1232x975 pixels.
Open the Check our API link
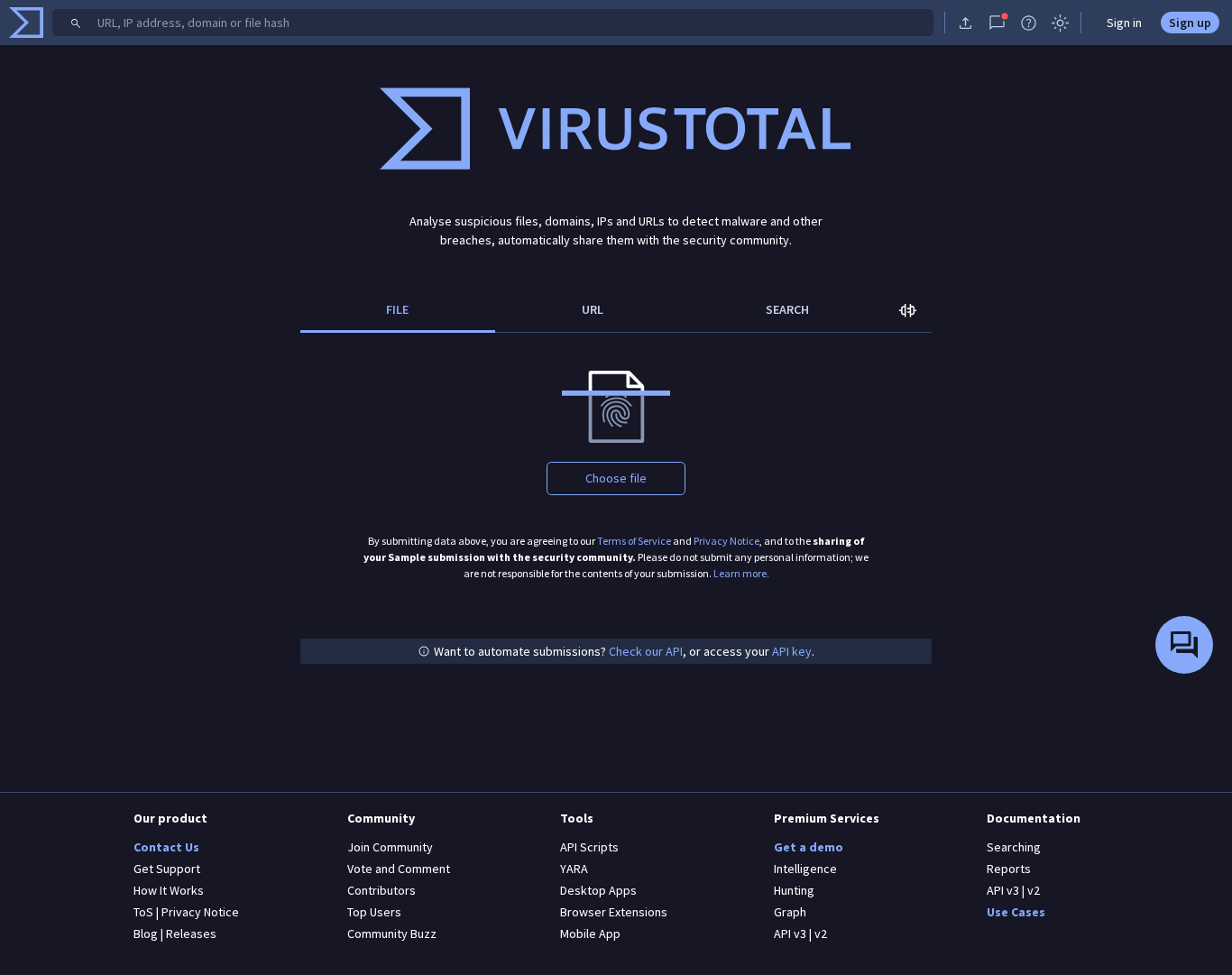(x=646, y=651)
